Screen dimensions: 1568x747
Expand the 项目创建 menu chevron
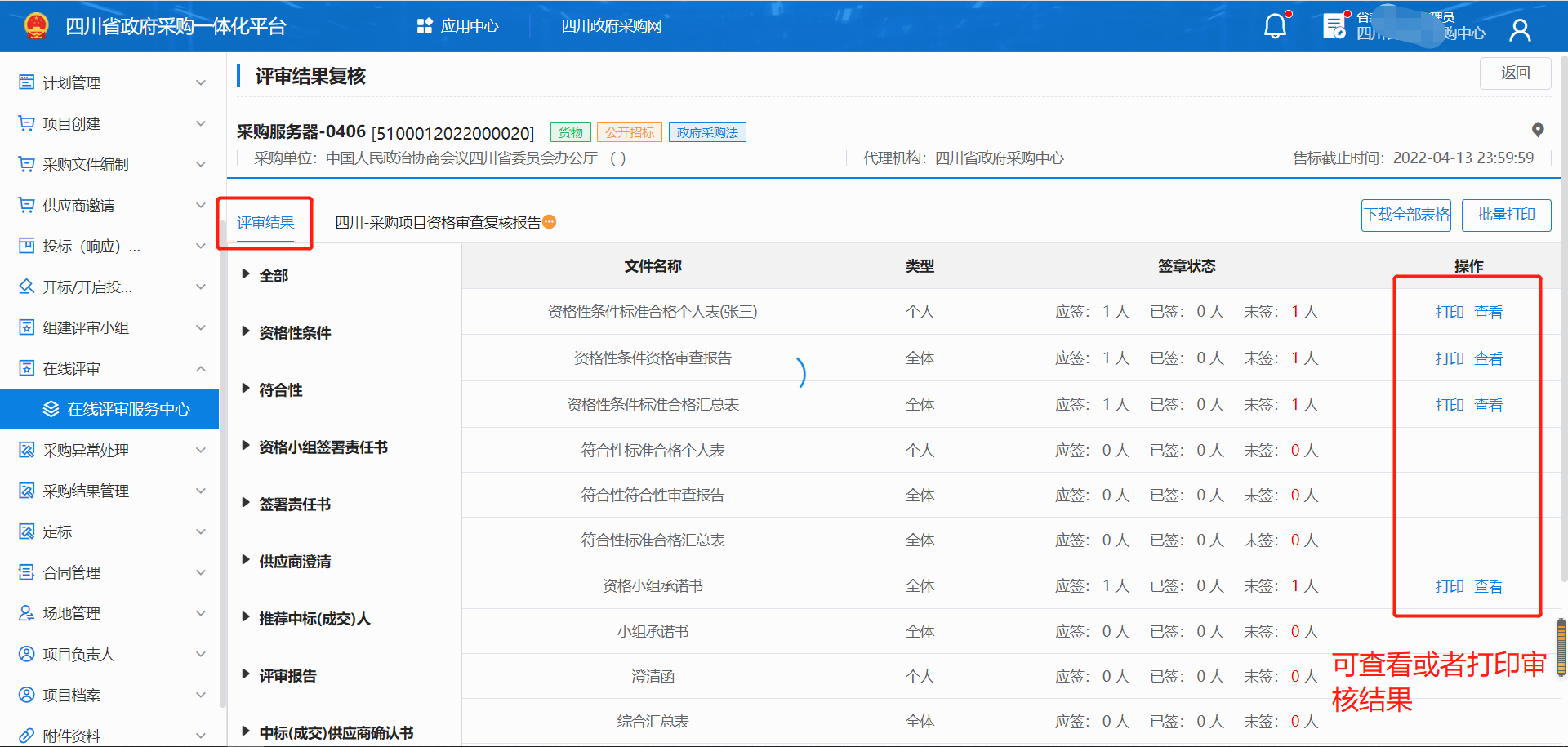pos(201,123)
